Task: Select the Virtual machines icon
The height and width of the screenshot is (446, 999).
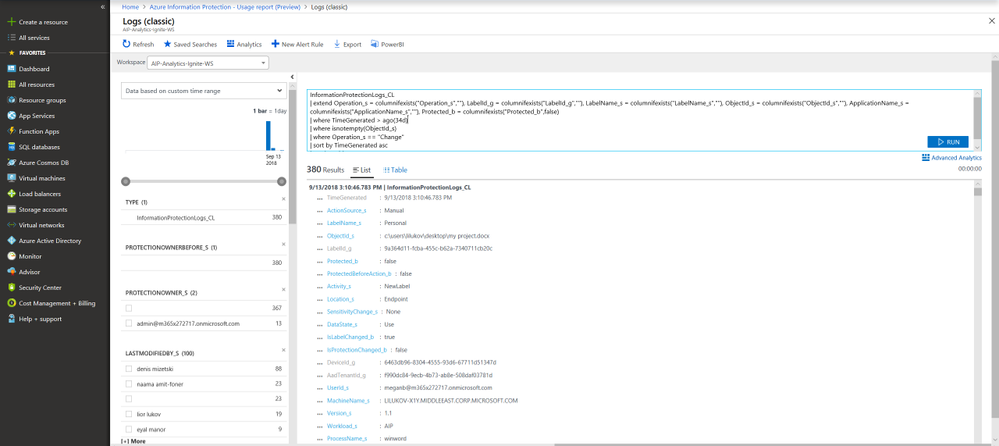Action: pyautogui.click(x=11, y=178)
